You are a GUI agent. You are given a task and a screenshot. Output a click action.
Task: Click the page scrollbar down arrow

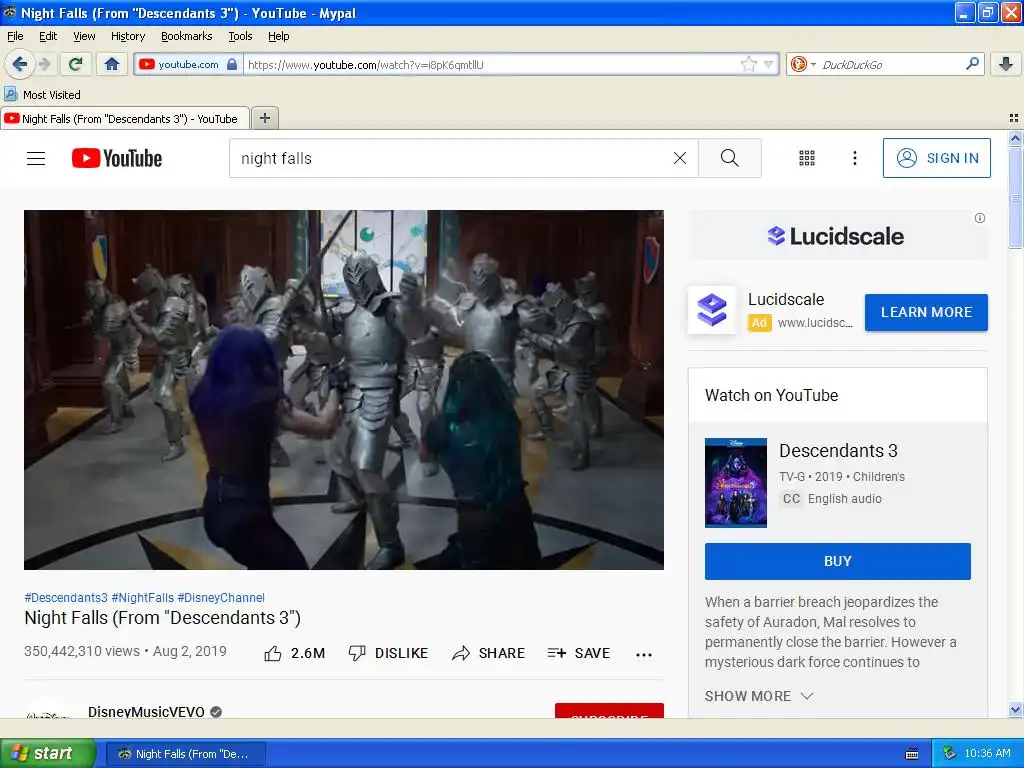pyautogui.click(x=1015, y=710)
